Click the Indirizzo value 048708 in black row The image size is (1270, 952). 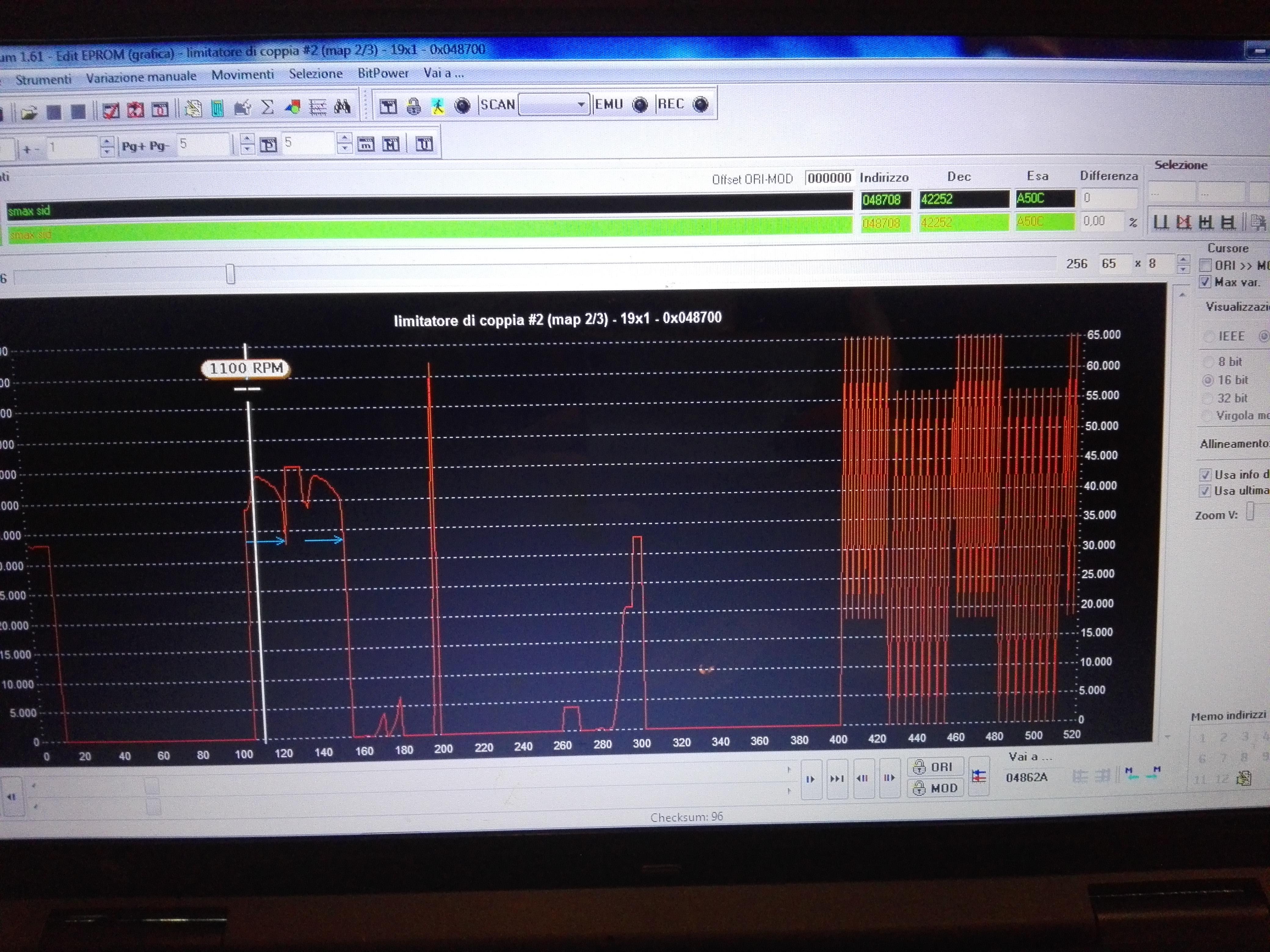click(x=885, y=200)
